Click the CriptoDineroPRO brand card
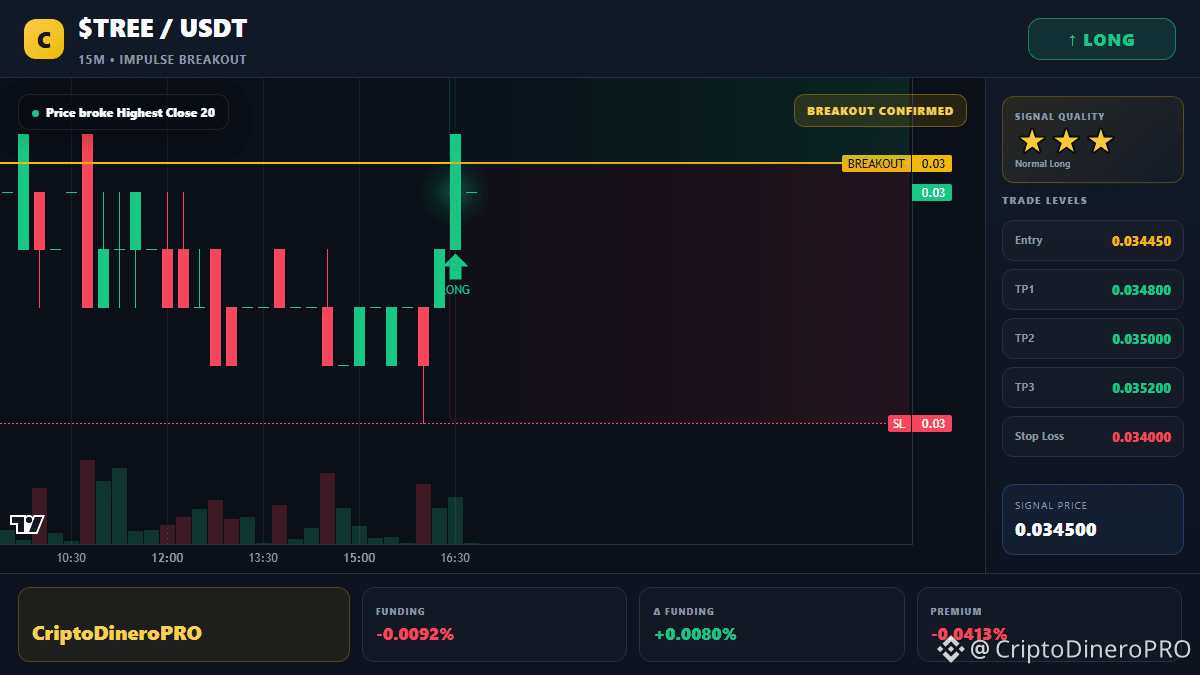The image size is (1200, 675). [184, 624]
